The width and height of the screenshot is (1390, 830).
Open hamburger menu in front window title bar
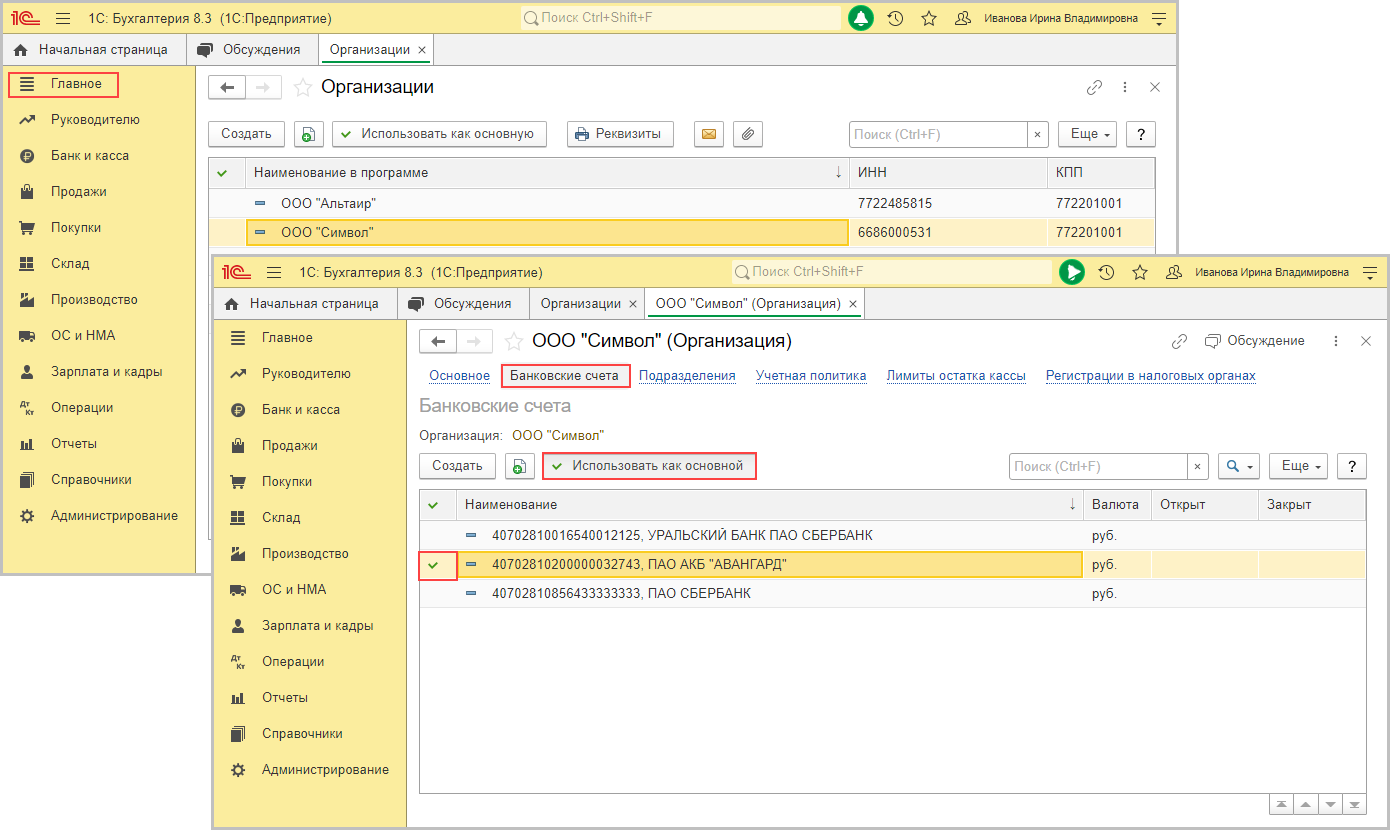273,272
